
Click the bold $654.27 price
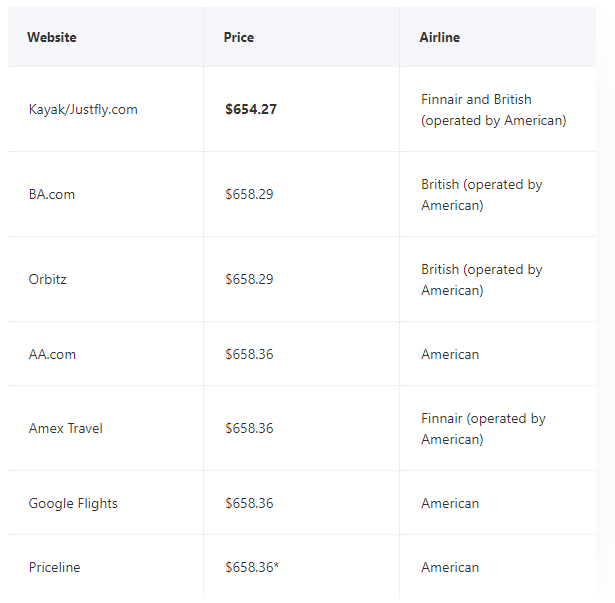tap(251, 109)
